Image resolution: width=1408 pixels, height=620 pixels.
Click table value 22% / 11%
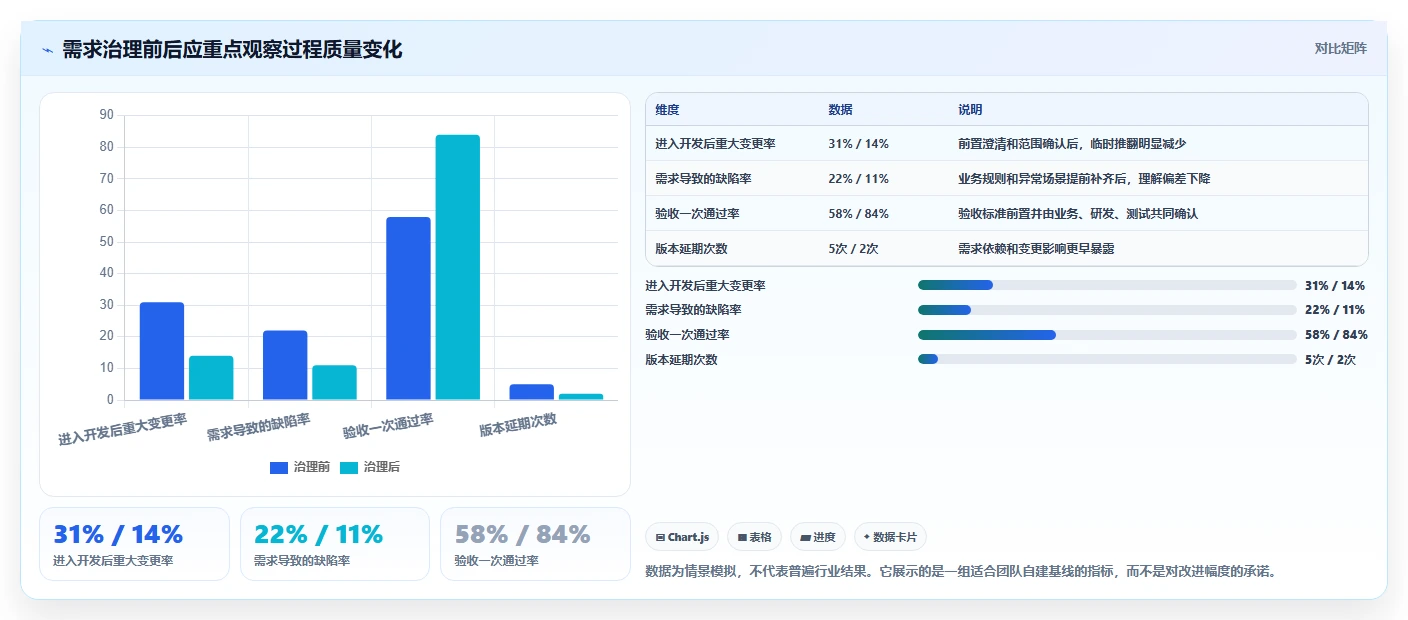point(858,179)
